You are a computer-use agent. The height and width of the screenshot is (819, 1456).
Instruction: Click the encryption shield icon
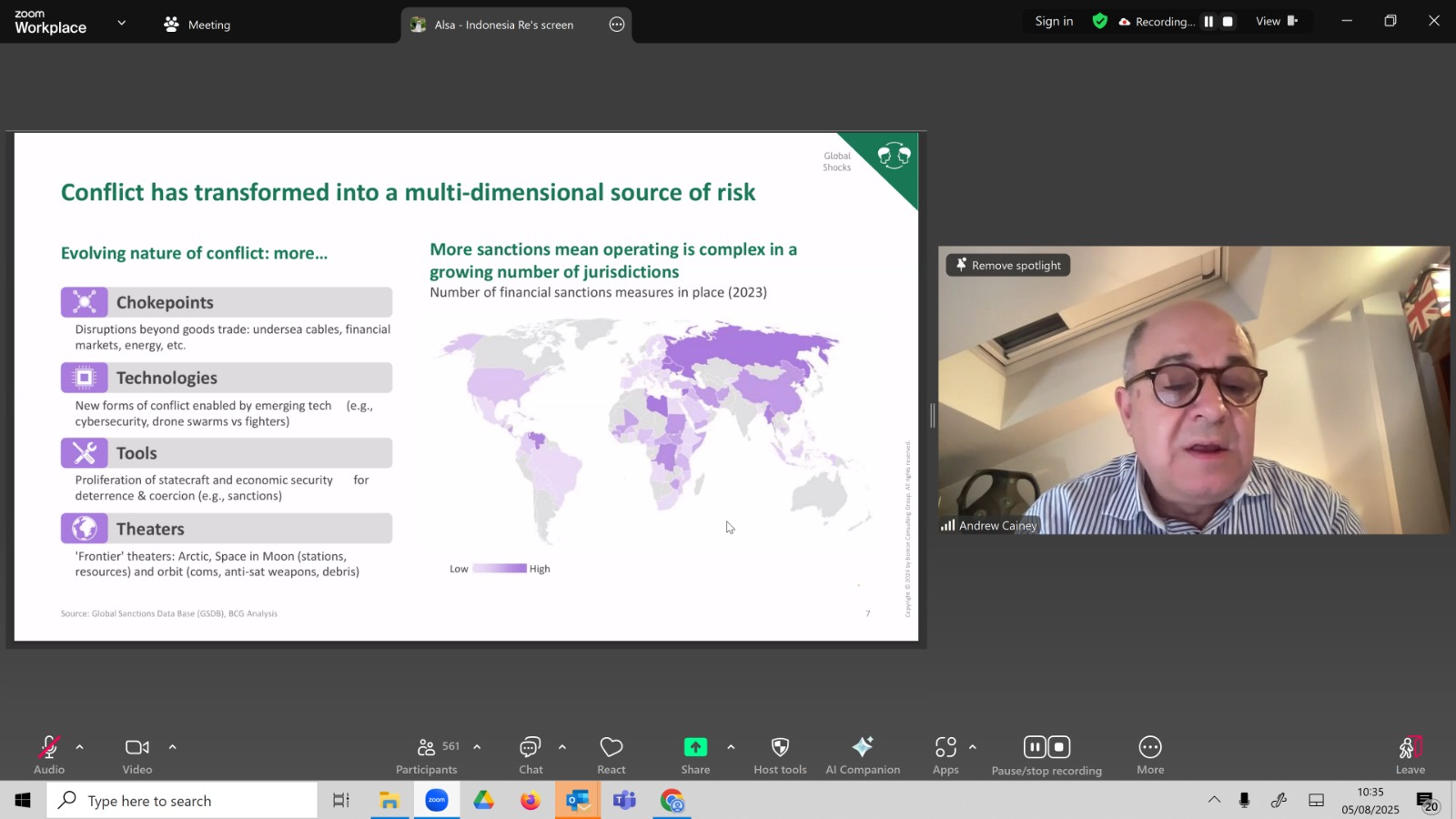click(x=1100, y=21)
